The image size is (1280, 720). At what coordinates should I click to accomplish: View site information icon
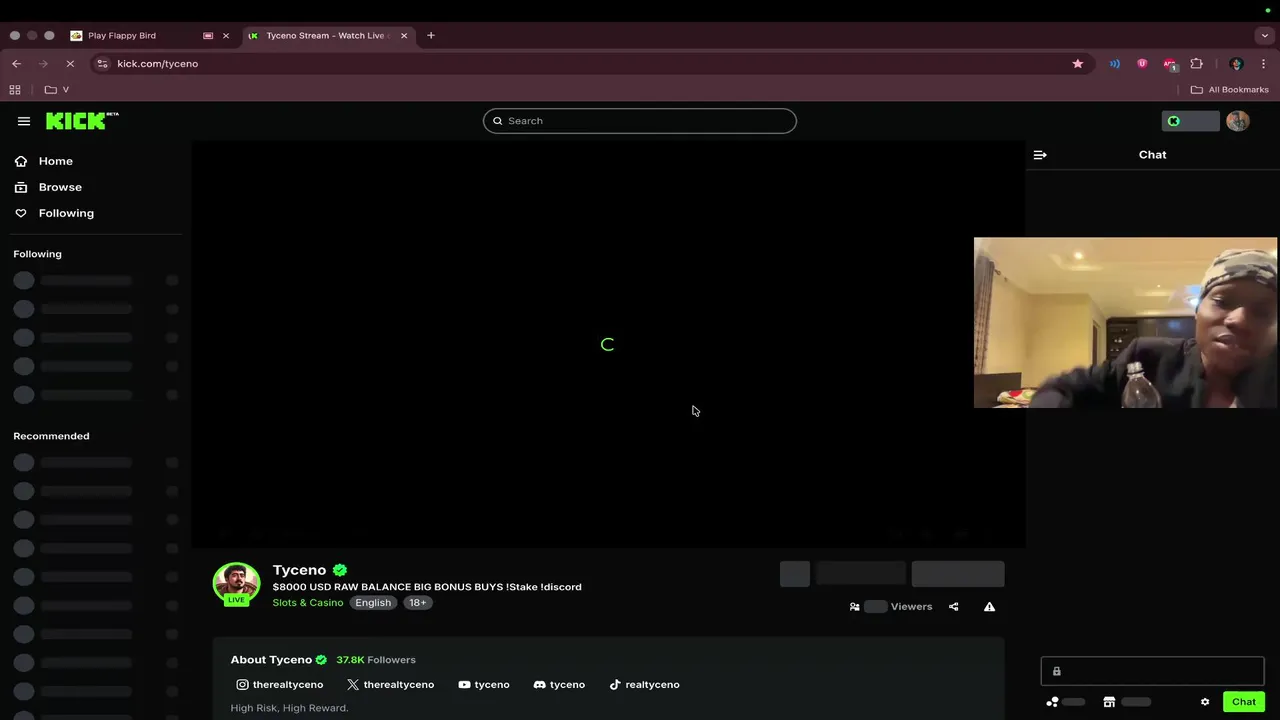[102, 63]
